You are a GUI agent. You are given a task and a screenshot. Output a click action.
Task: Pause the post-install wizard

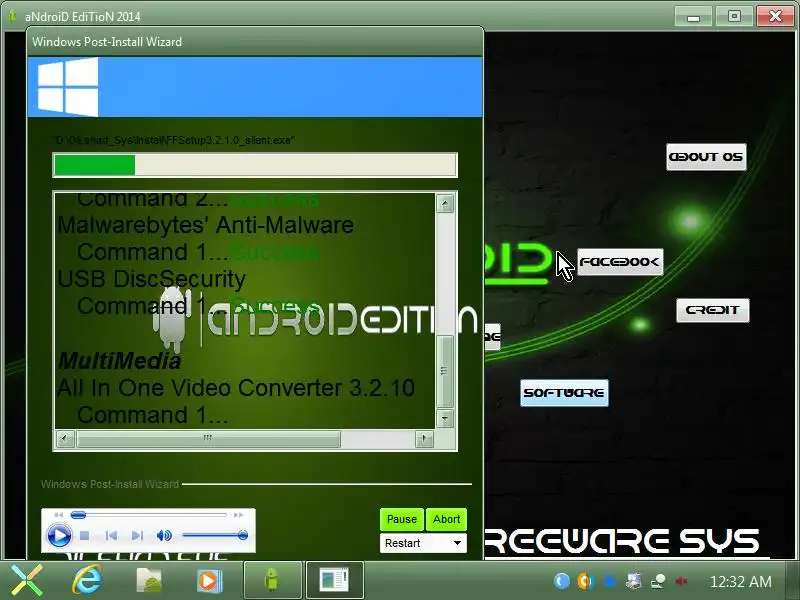click(x=402, y=519)
